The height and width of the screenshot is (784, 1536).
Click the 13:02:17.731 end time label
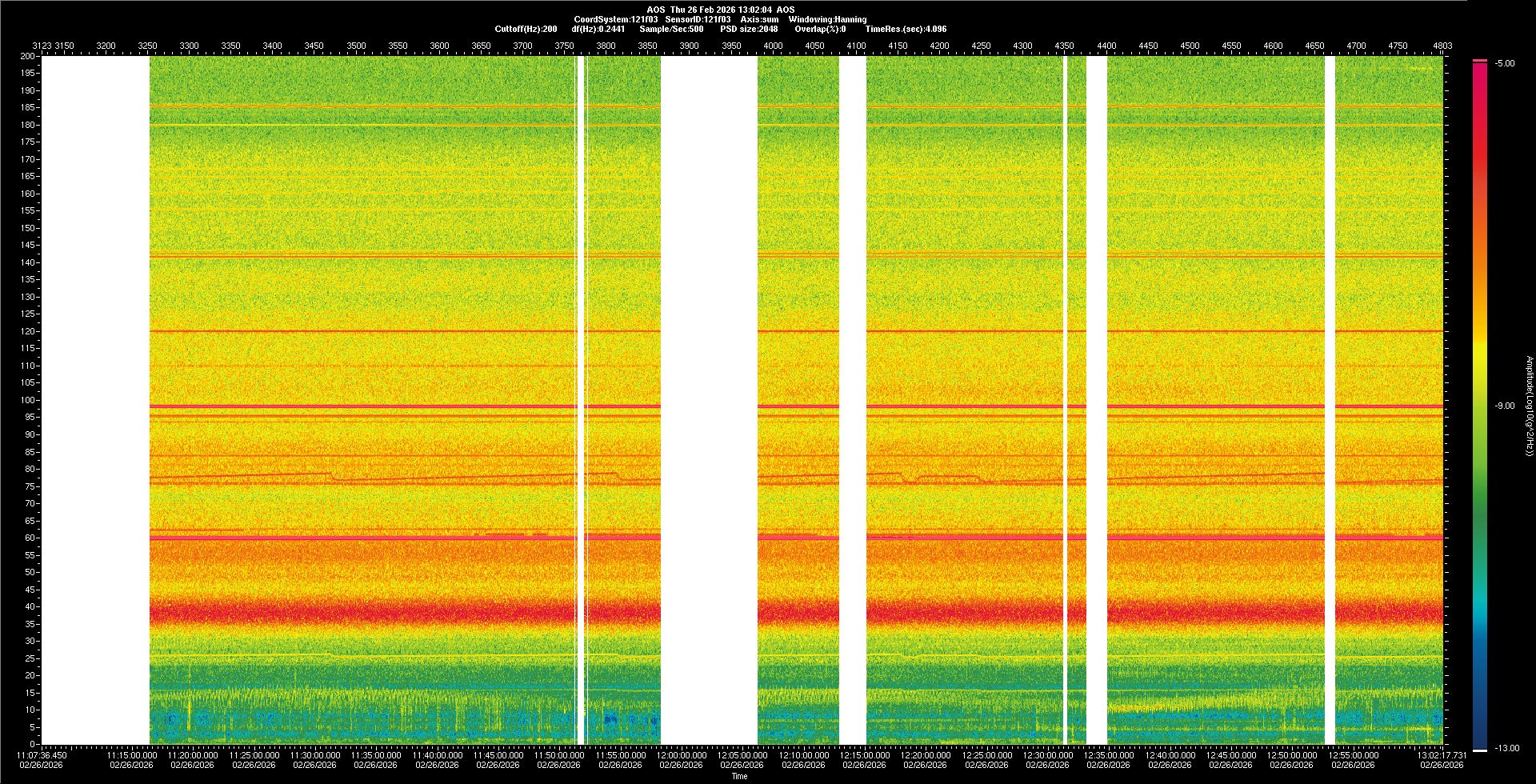(1442, 754)
